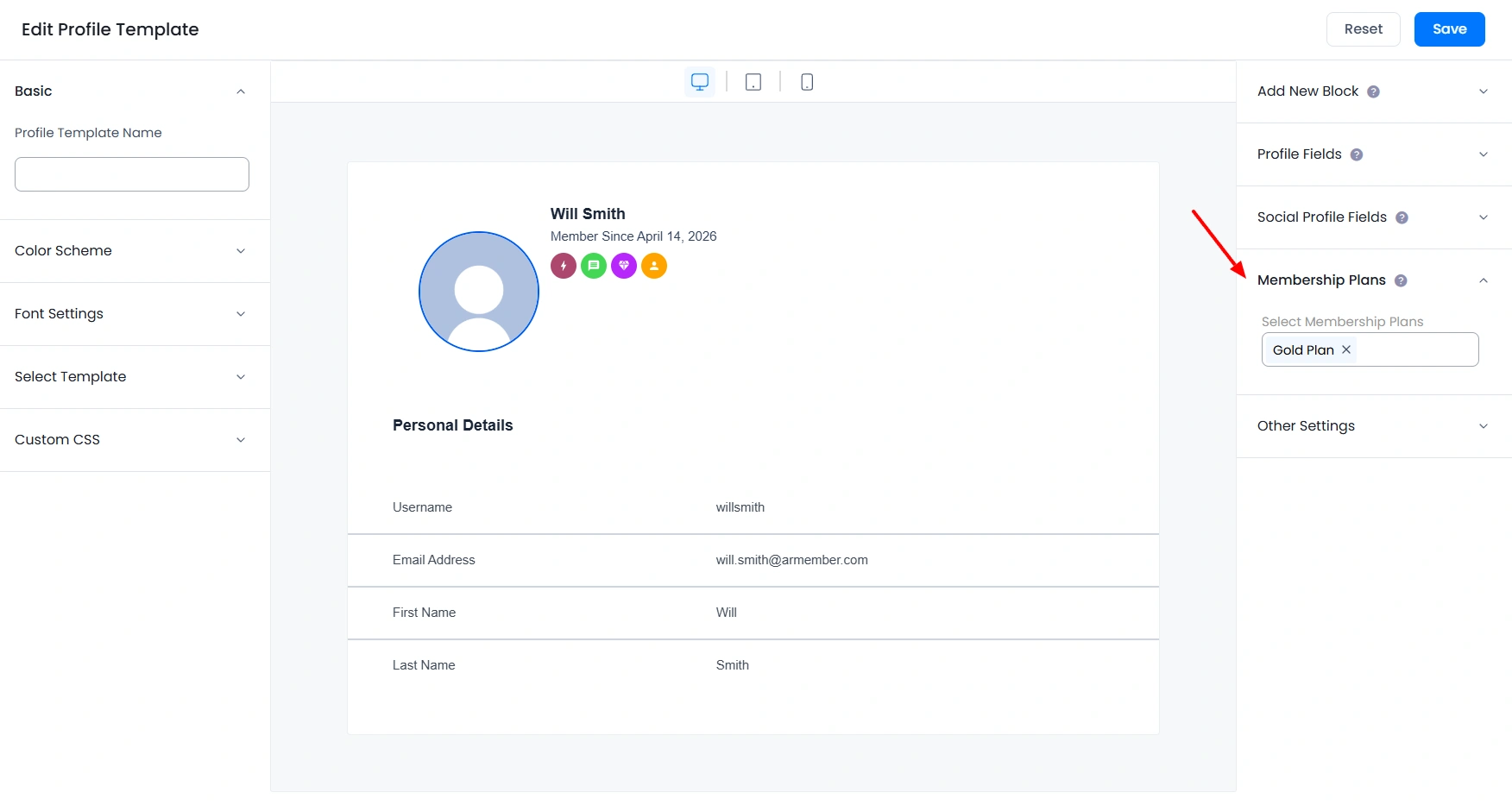
Task: Click the green chat badge icon
Action: pos(593,266)
